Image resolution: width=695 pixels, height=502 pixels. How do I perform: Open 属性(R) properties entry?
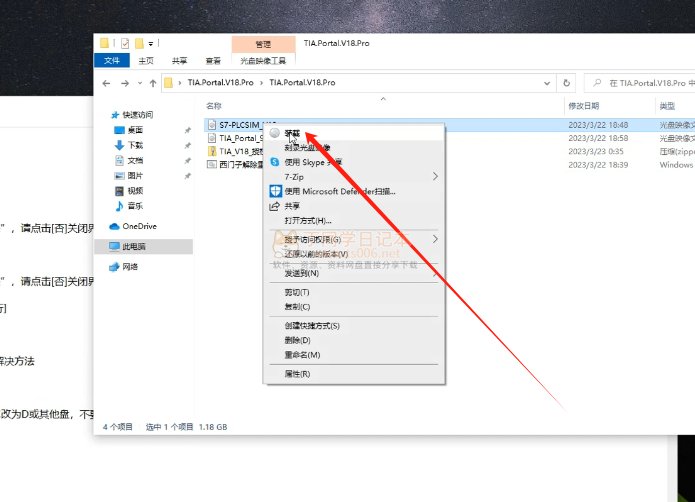[x=355, y=374]
